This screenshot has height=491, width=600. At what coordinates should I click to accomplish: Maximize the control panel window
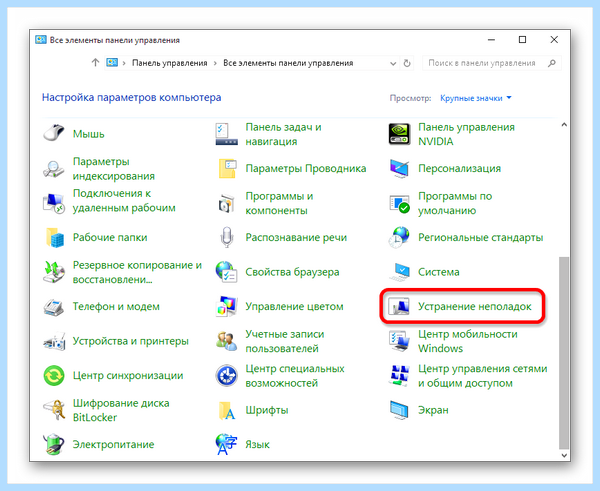coord(522,39)
